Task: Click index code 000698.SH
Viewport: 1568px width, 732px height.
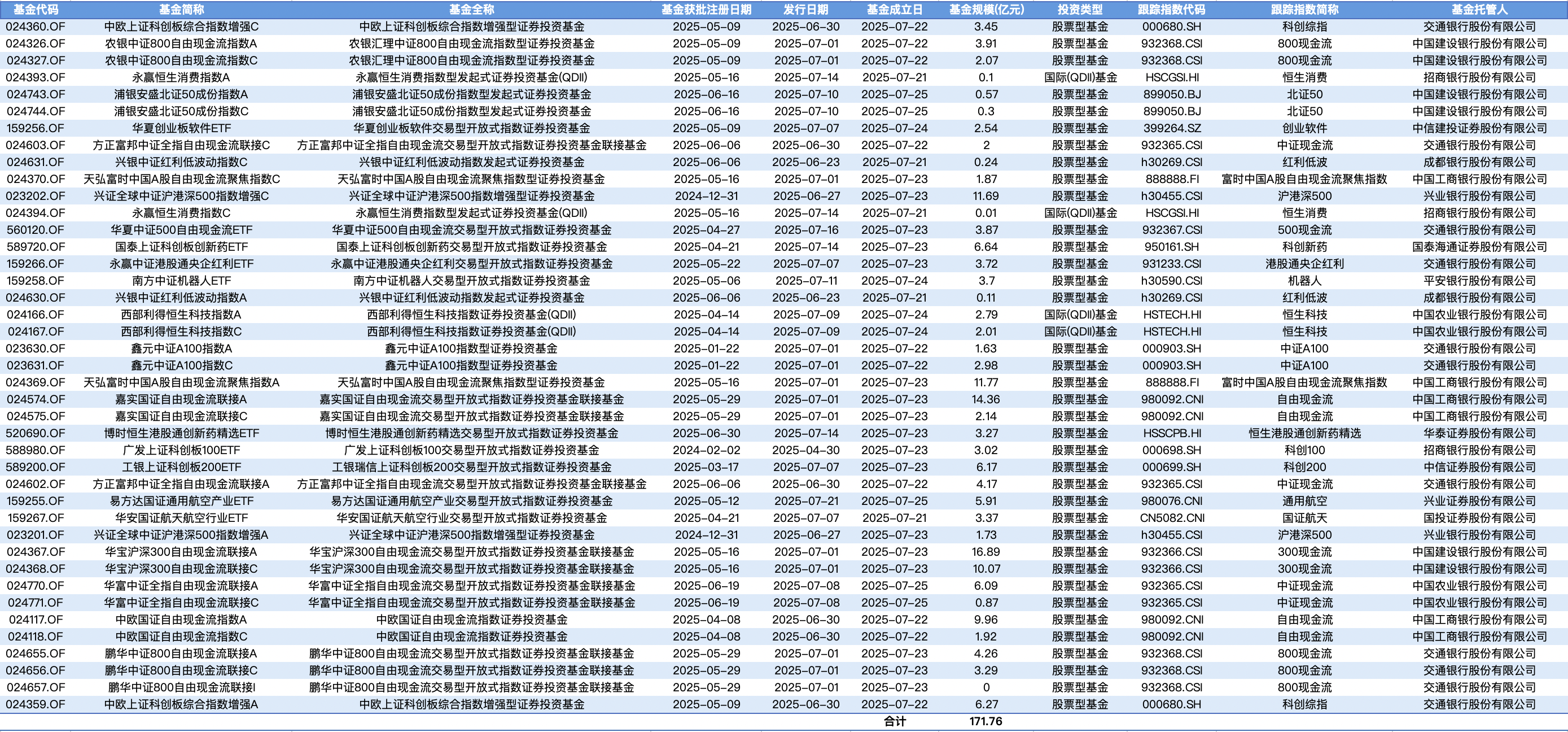Action: [1172, 450]
